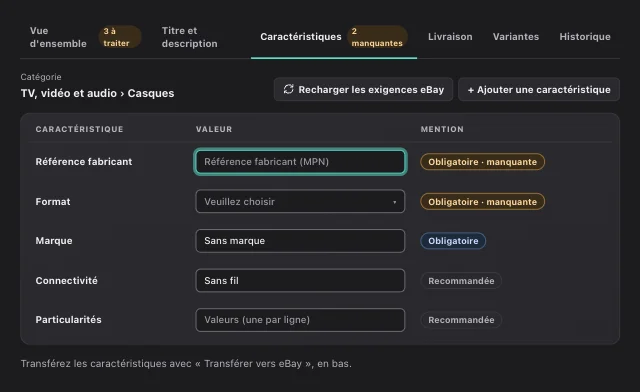Click the Recommandée badge for Particularités

click(x=461, y=320)
